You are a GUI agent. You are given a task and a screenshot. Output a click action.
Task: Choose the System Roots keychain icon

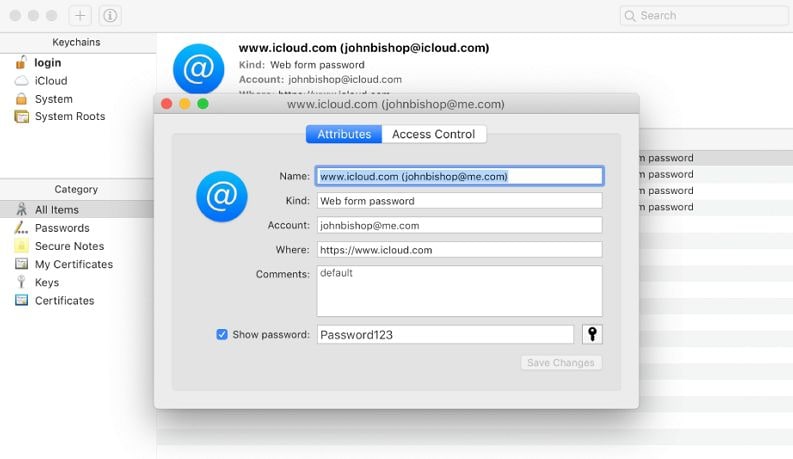coord(21,117)
